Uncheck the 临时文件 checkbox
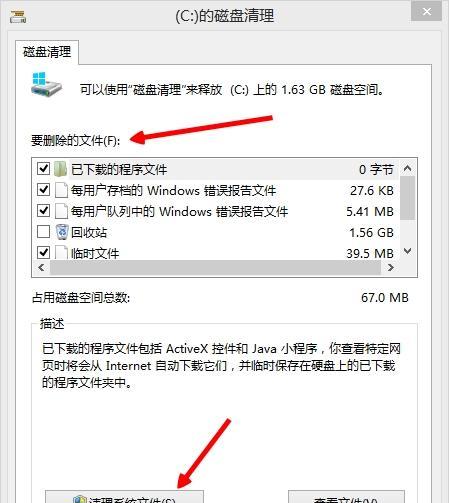The height and width of the screenshot is (503, 449). (x=43, y=252)
